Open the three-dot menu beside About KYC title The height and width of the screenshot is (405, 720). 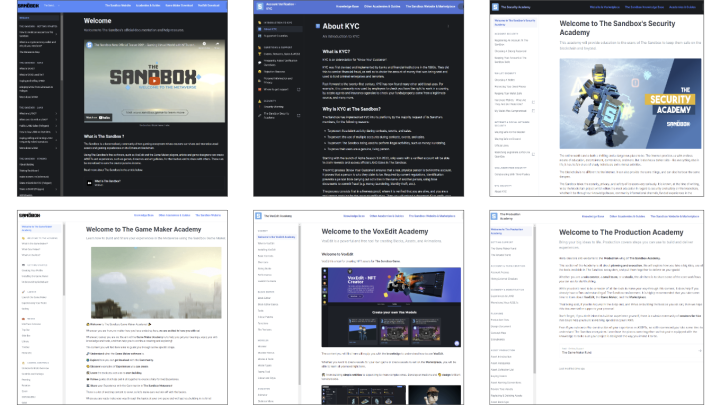click(x=448, y=27)
